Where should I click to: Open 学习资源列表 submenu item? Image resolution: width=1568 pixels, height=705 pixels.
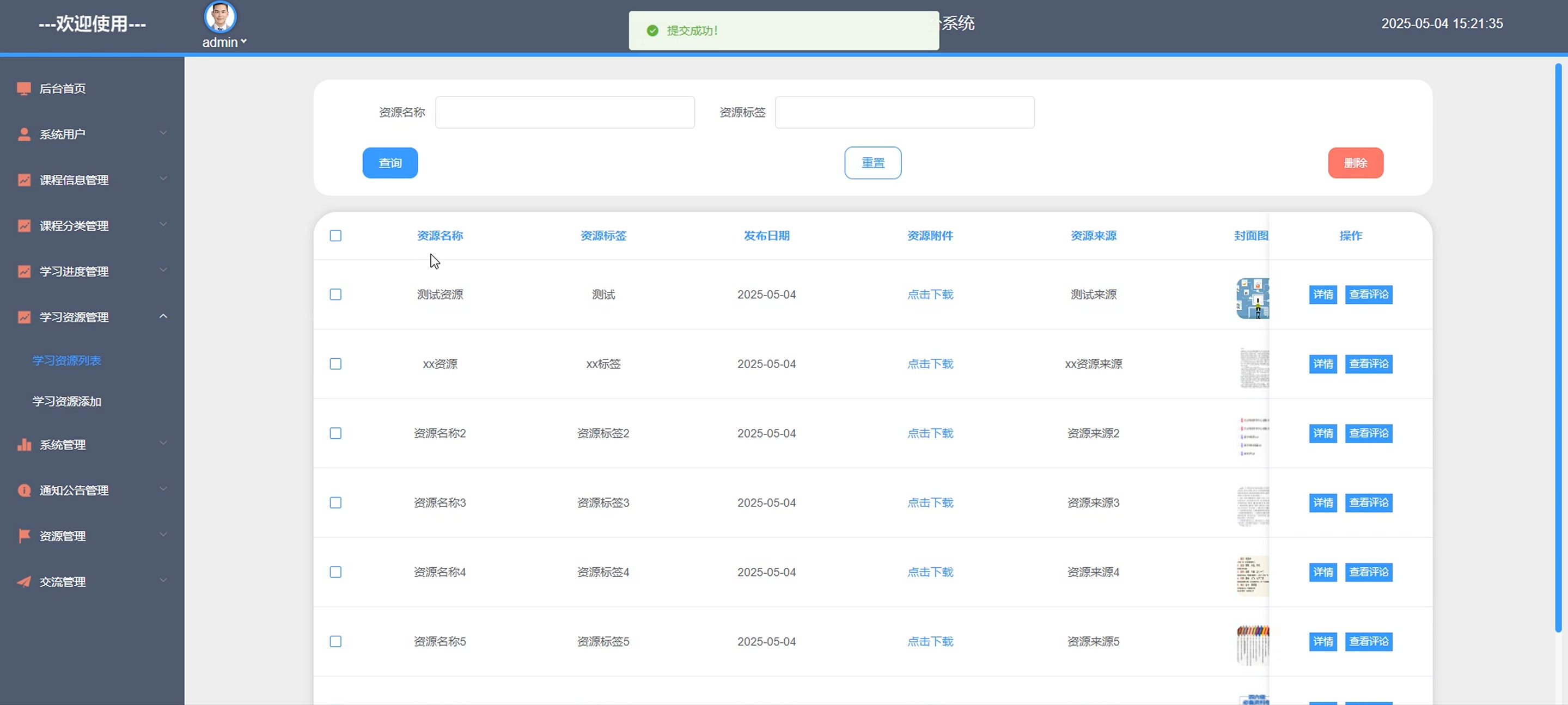66,361
